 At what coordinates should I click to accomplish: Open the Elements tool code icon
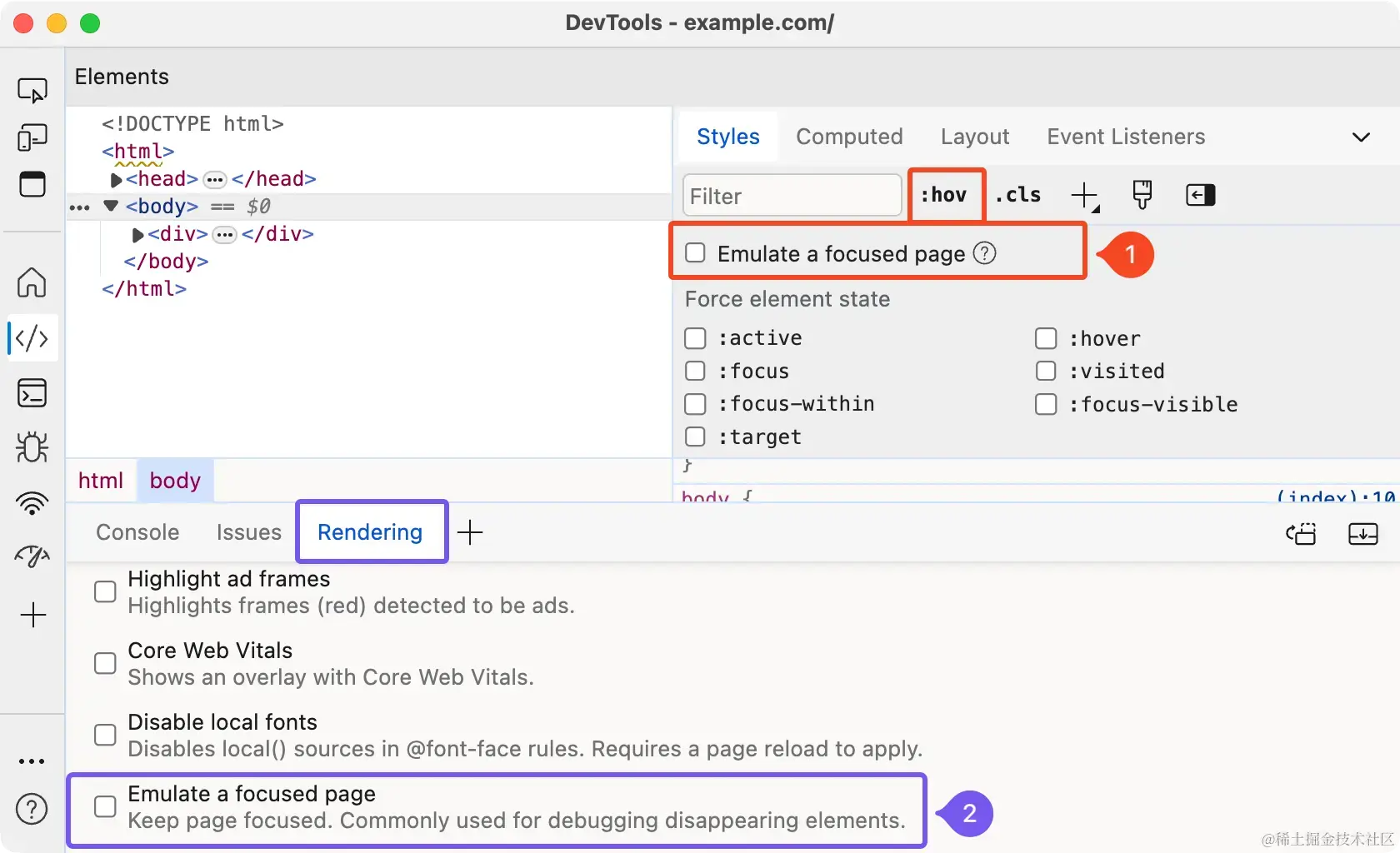tap(32, 338)
